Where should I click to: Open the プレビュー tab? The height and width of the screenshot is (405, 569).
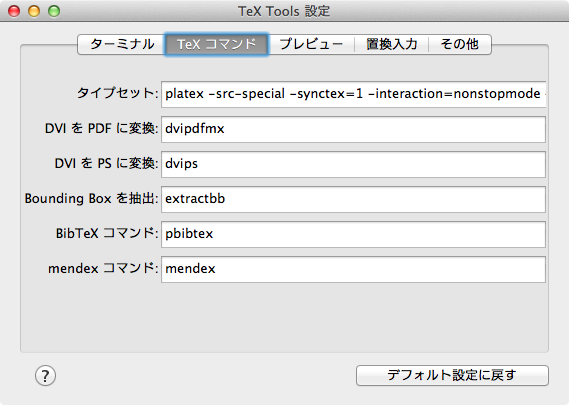pos(311,44)
